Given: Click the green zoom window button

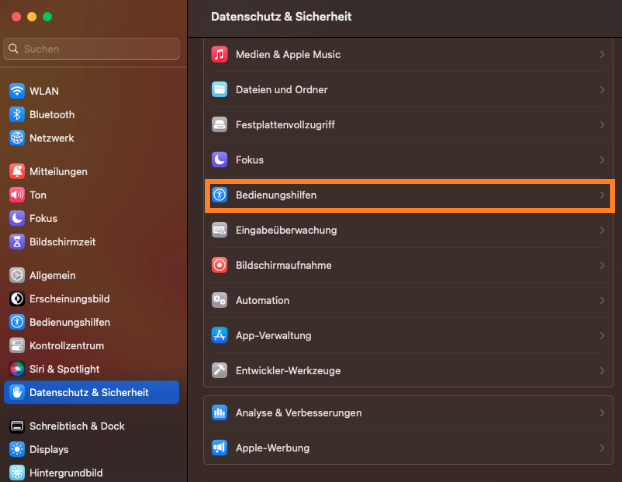Looking at the screenshot, I should (x=47, y=17).
